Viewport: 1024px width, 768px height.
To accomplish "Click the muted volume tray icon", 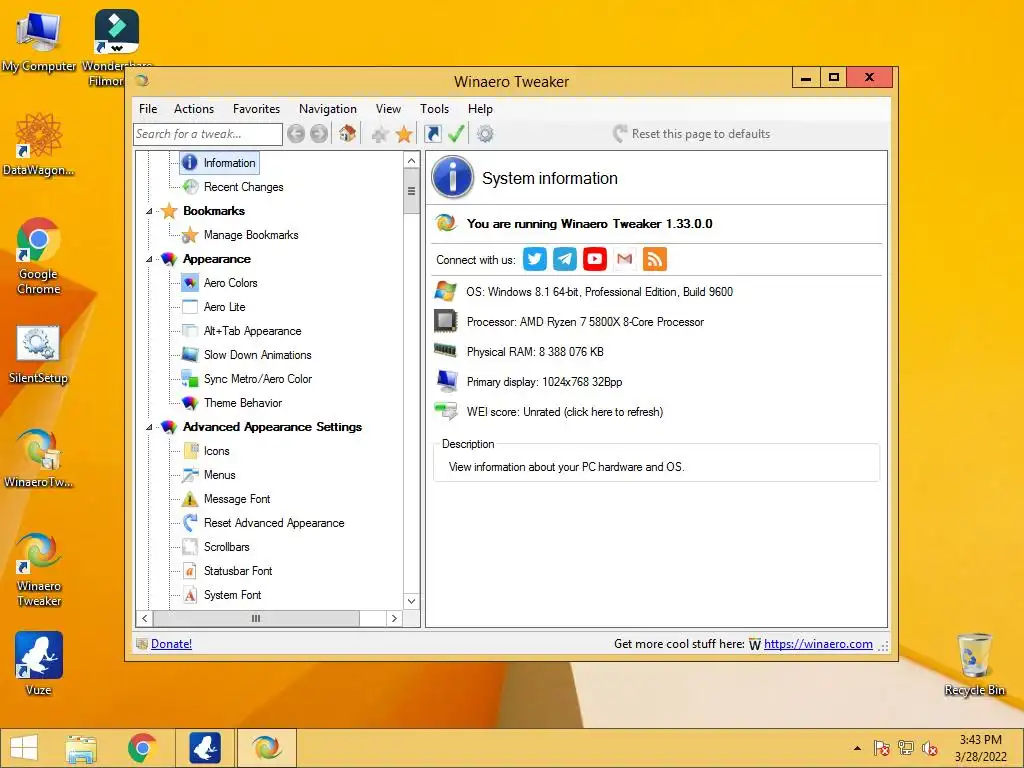I will pos(929,748).
